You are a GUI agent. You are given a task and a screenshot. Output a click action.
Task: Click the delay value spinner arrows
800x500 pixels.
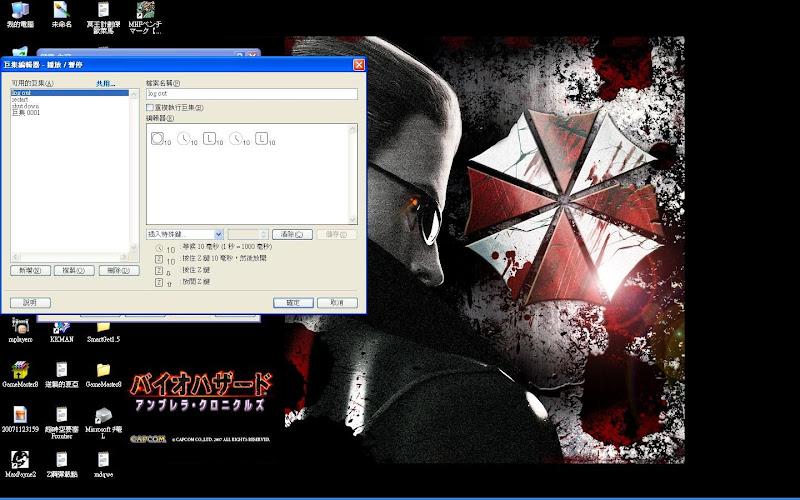pyautogui.click(x=264, y=234)
